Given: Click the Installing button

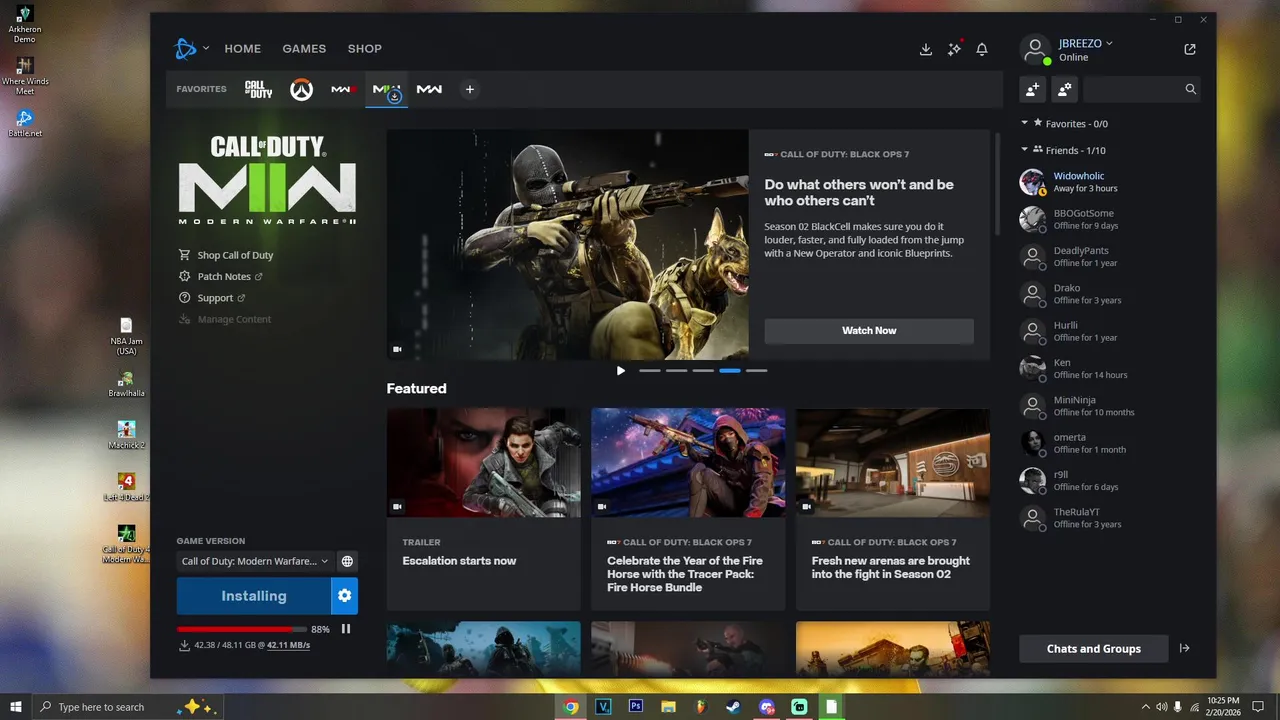Looking at the screenshot, I should tap(254, 596).
